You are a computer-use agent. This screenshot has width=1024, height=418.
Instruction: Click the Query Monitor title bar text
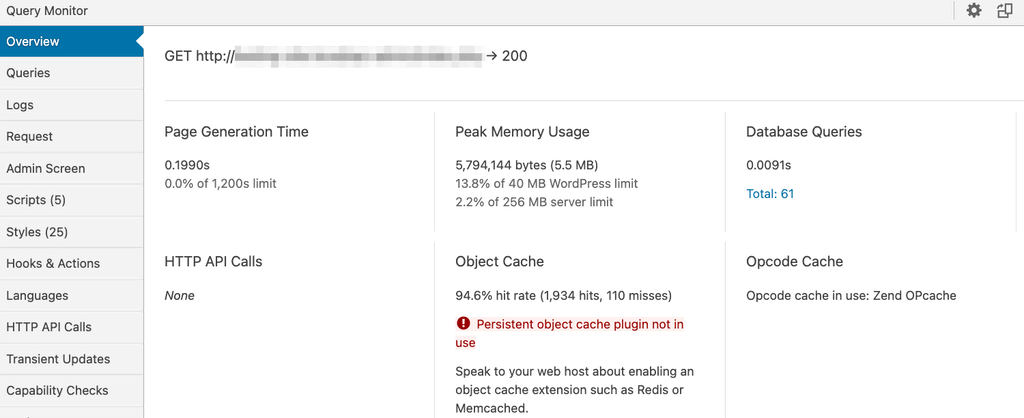tap(47, 11)
